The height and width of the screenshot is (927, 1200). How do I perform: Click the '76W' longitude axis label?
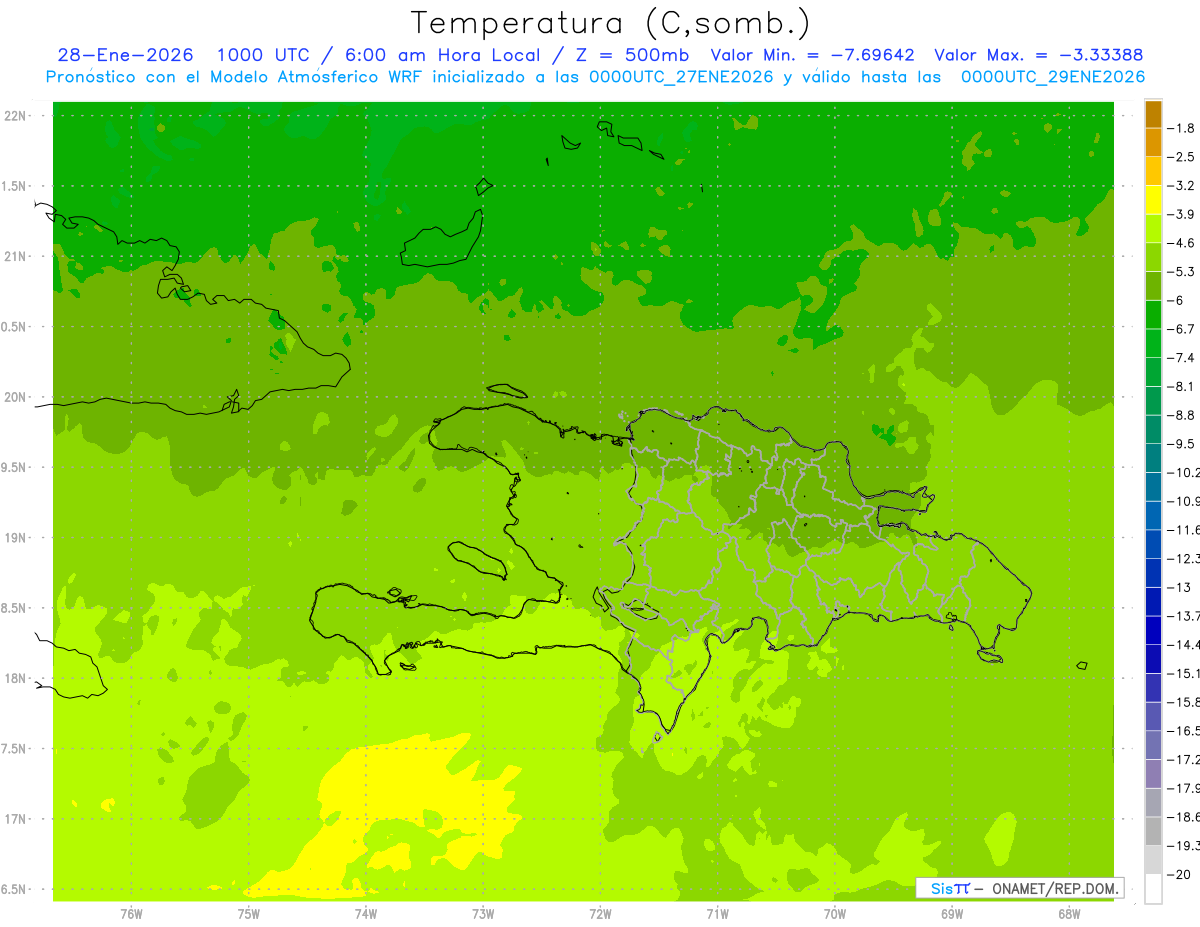coord(131,913)
